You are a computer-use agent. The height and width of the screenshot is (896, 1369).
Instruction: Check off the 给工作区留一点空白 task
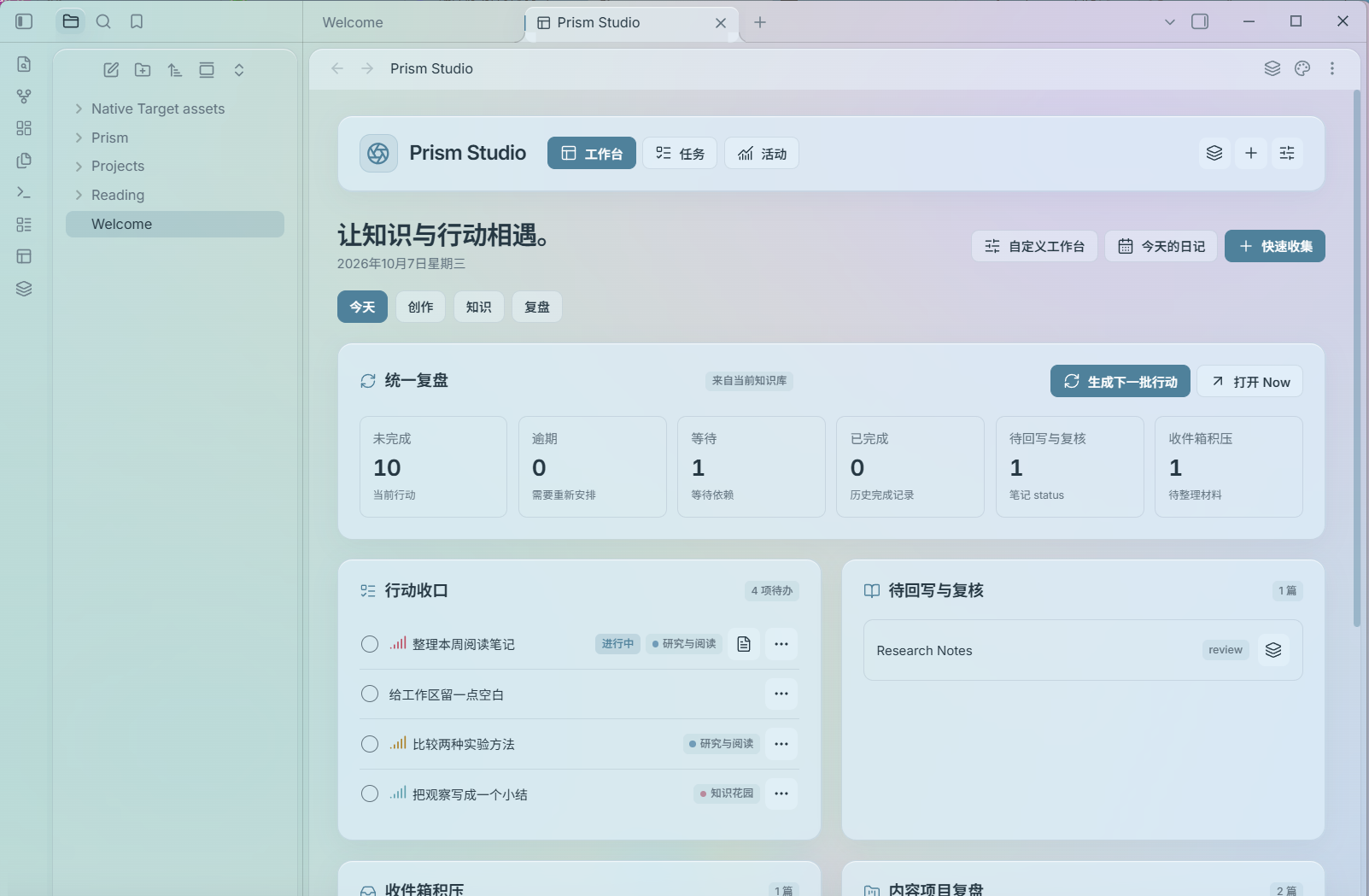(x=370, y=694)
